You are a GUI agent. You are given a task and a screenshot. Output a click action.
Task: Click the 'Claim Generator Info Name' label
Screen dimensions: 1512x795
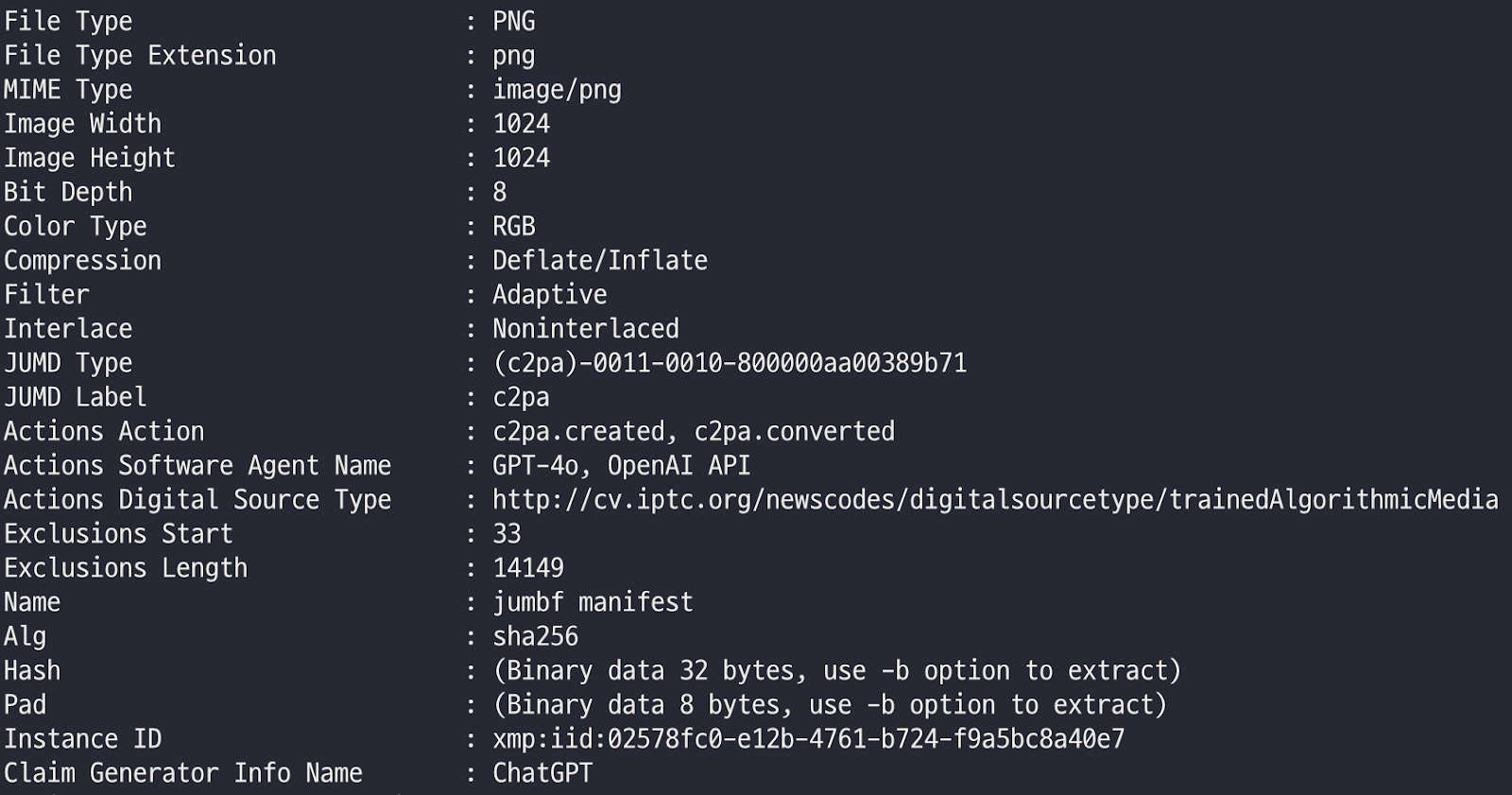click(x=183, y=772)
